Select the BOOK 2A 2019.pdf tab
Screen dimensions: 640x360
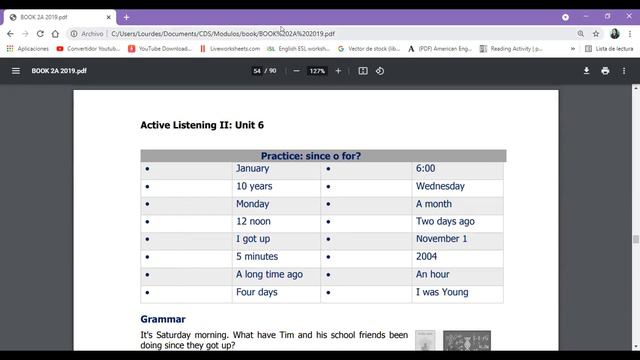pyautogui.click(x=60, y=17)
